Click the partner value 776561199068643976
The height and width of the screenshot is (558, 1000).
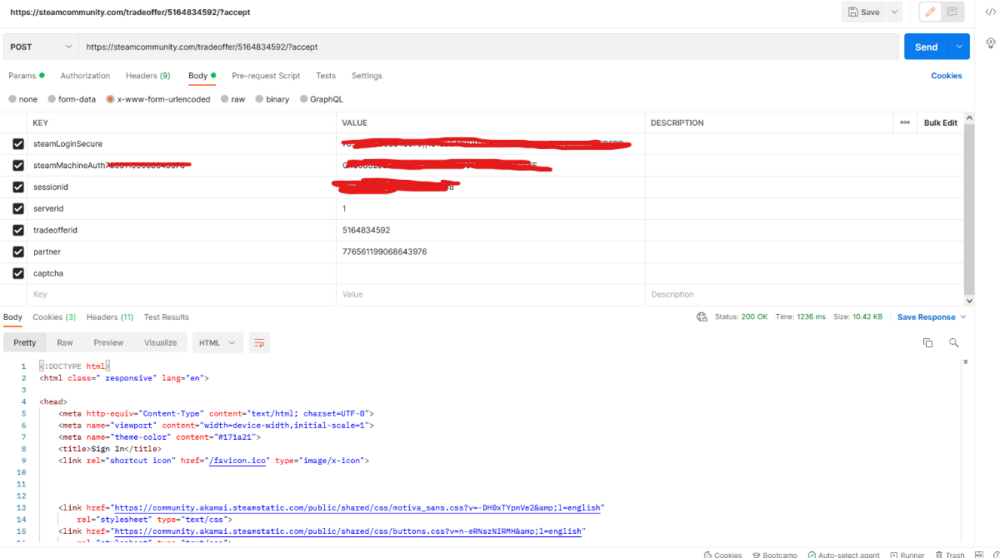[385, 252]
